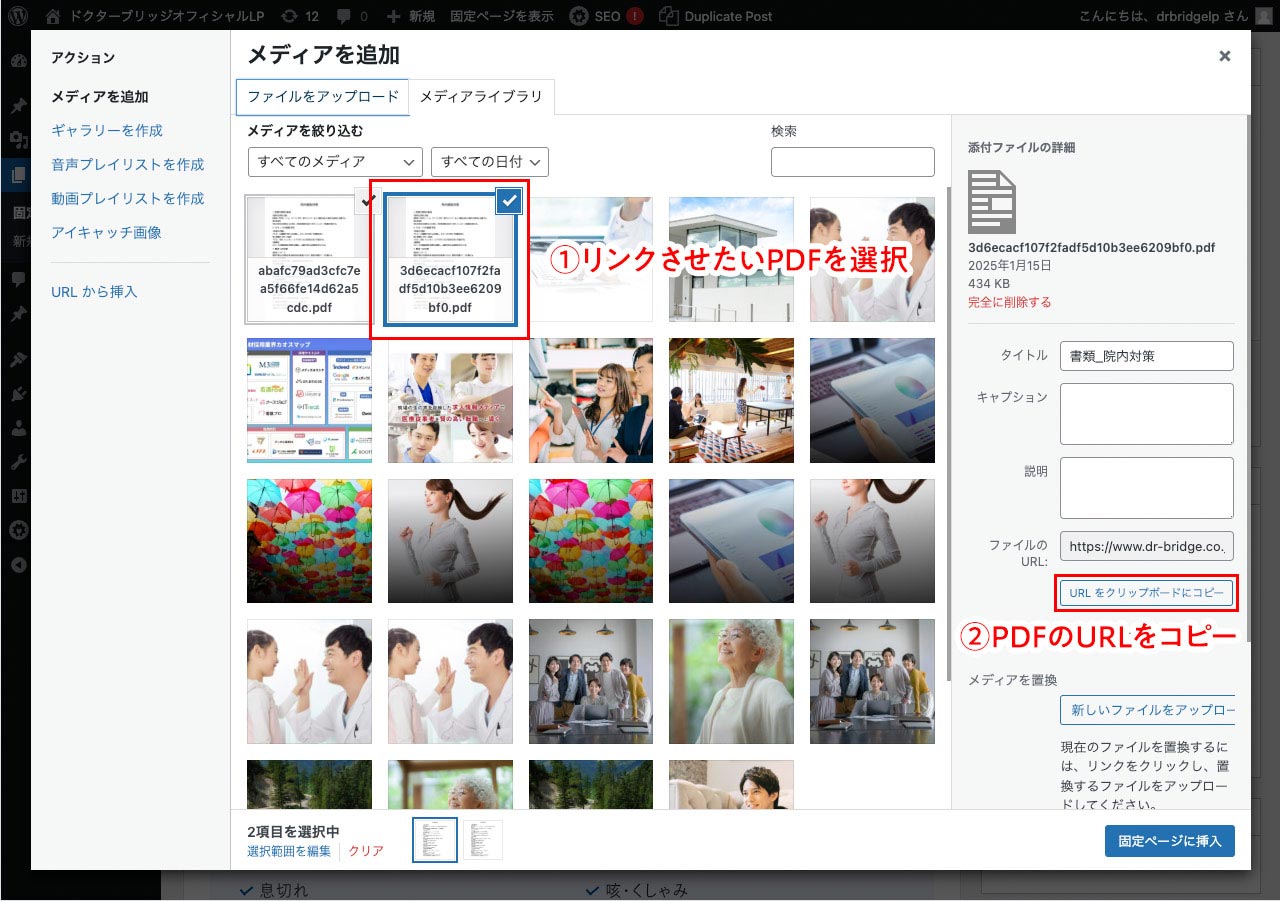This screenshot has width=1280, height=901.
Task: Select the abafc79ad3cfc7e...cdc.pdf file thumbnail
Action: [309, 259]
